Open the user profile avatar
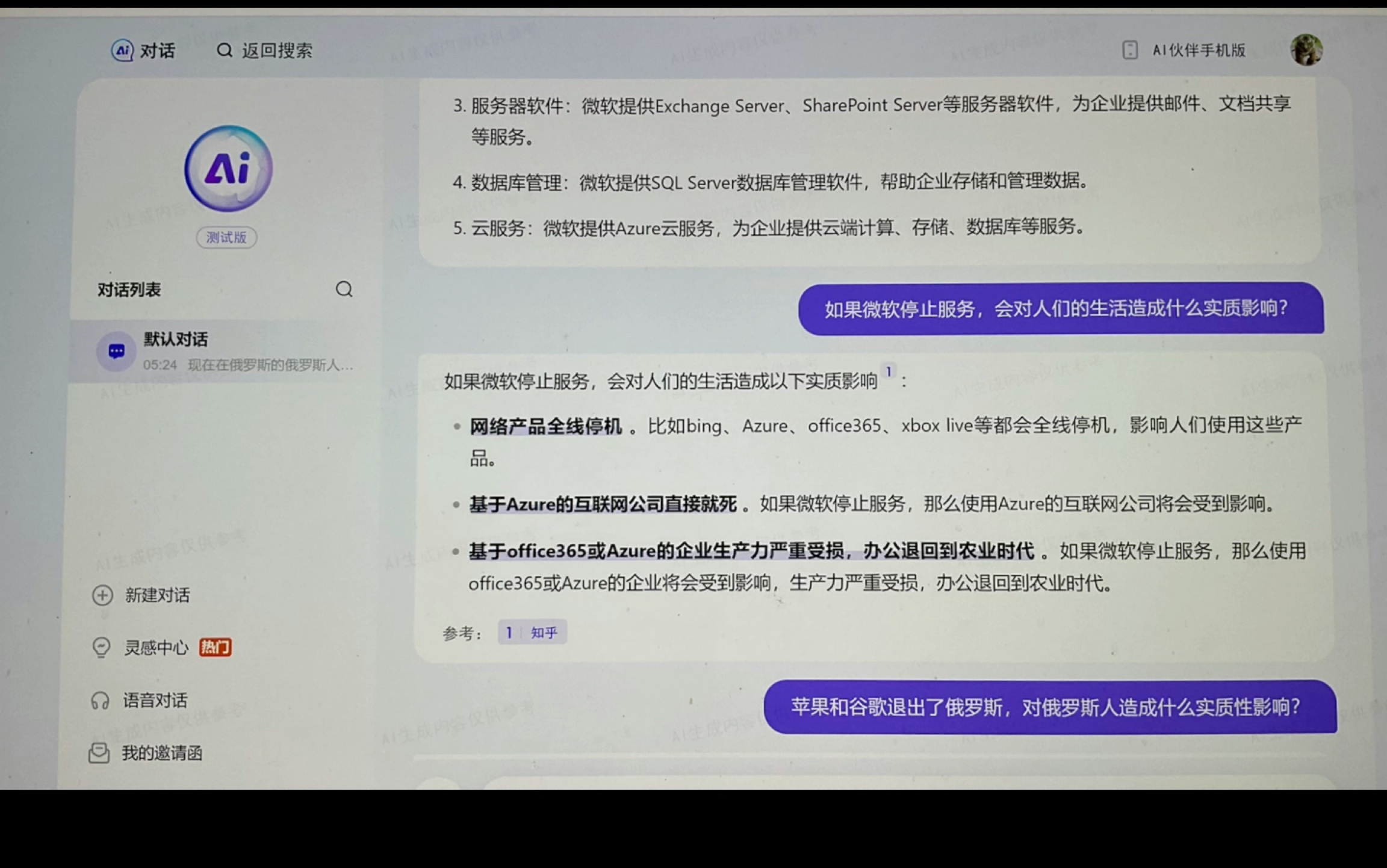 pos(1306,49)
